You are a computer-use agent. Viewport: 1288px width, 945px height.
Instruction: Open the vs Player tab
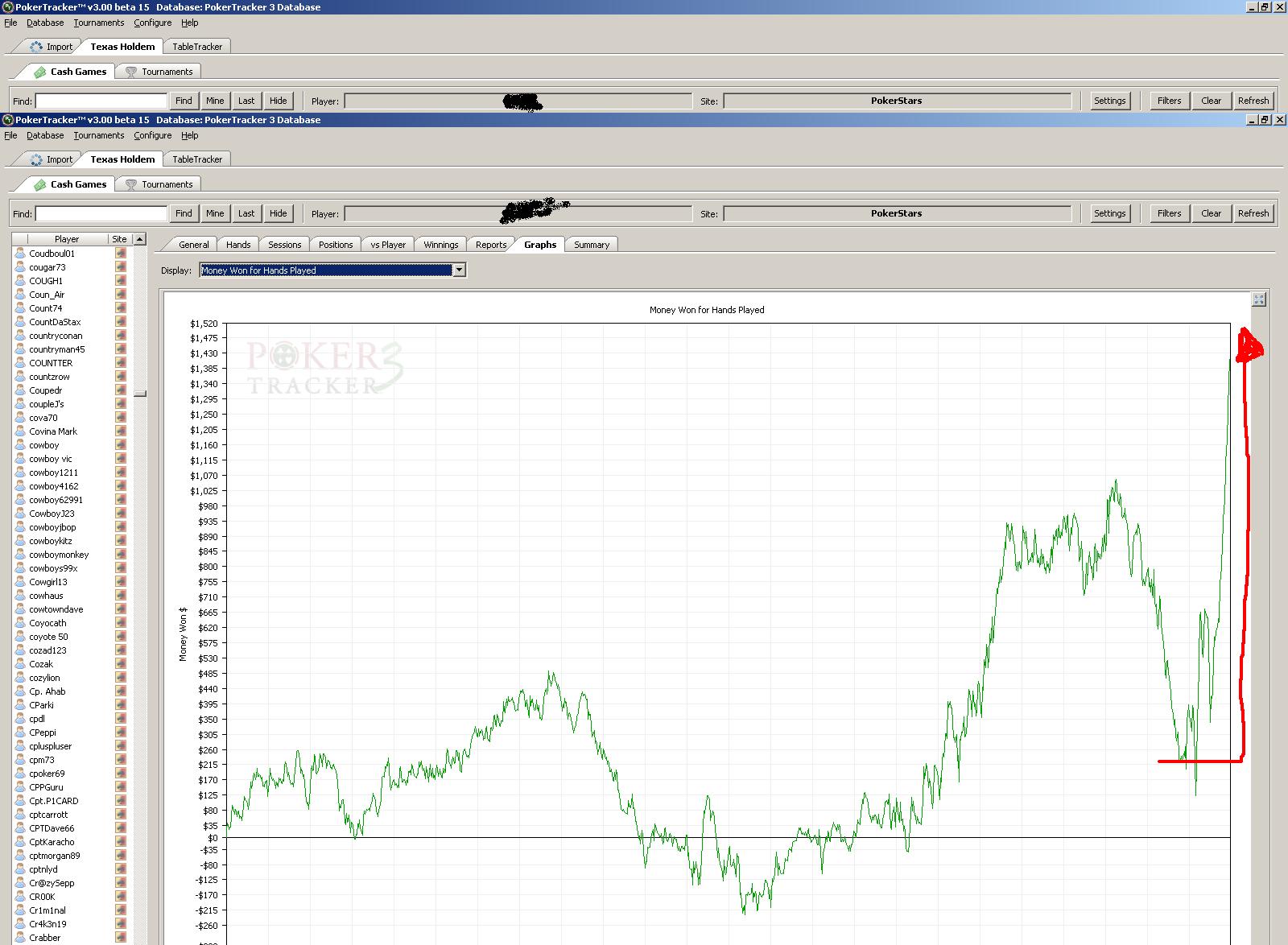388,245
